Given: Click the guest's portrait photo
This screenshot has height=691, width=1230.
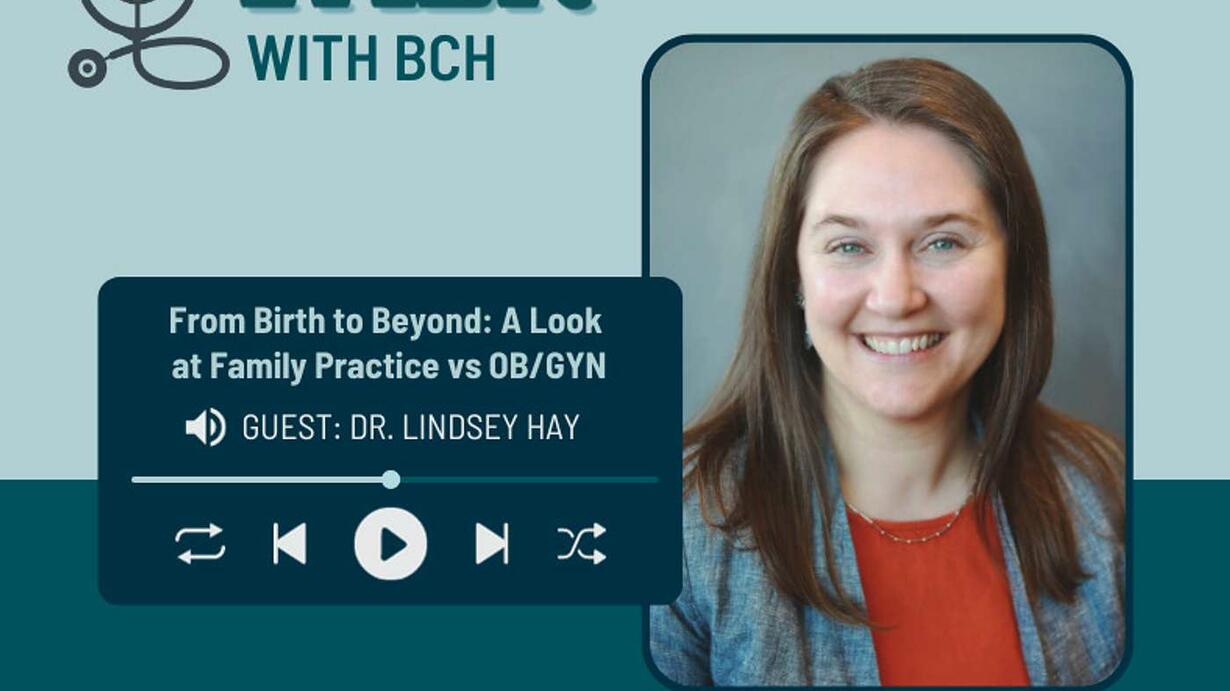Looking at the screenshot, I should [x=887, y=362].
